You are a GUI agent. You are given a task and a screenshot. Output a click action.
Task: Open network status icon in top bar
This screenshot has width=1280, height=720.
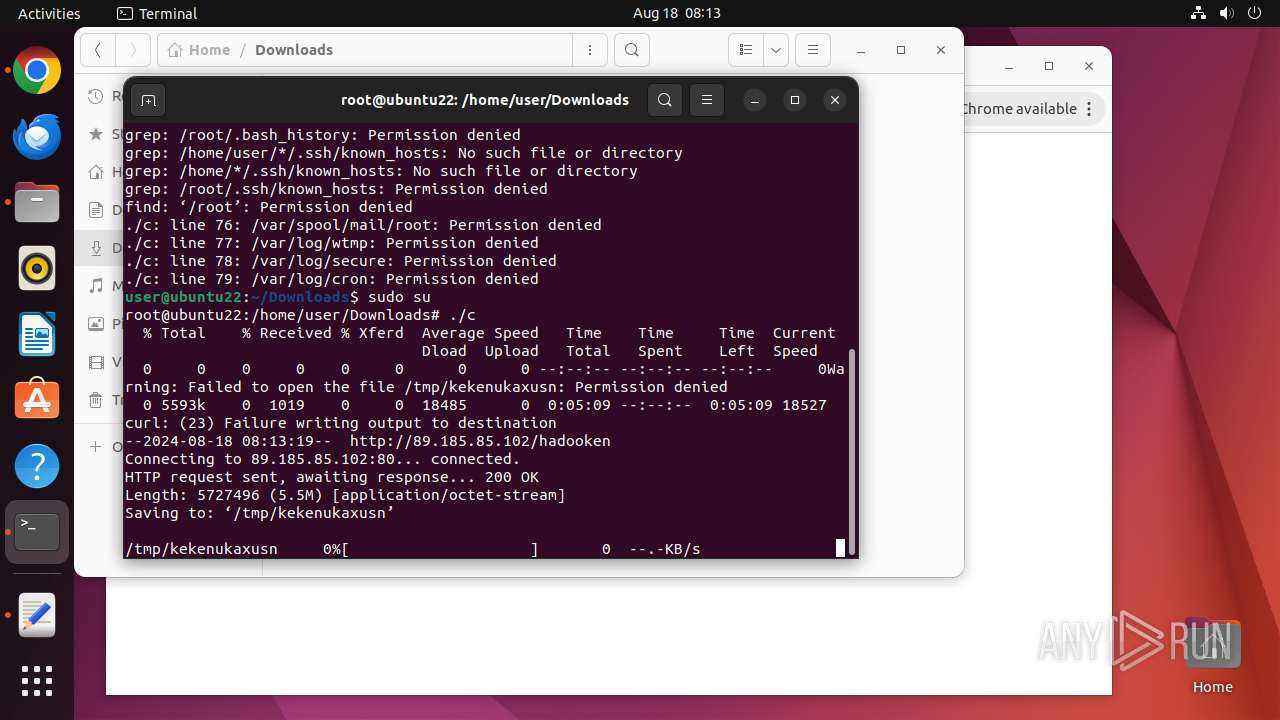1198,13
